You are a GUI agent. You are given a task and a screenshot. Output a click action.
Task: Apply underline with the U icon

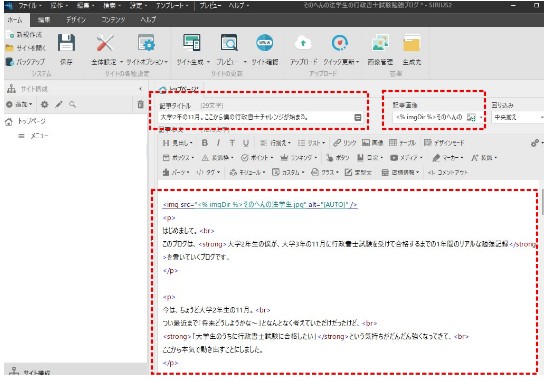[x=246, y=143]
